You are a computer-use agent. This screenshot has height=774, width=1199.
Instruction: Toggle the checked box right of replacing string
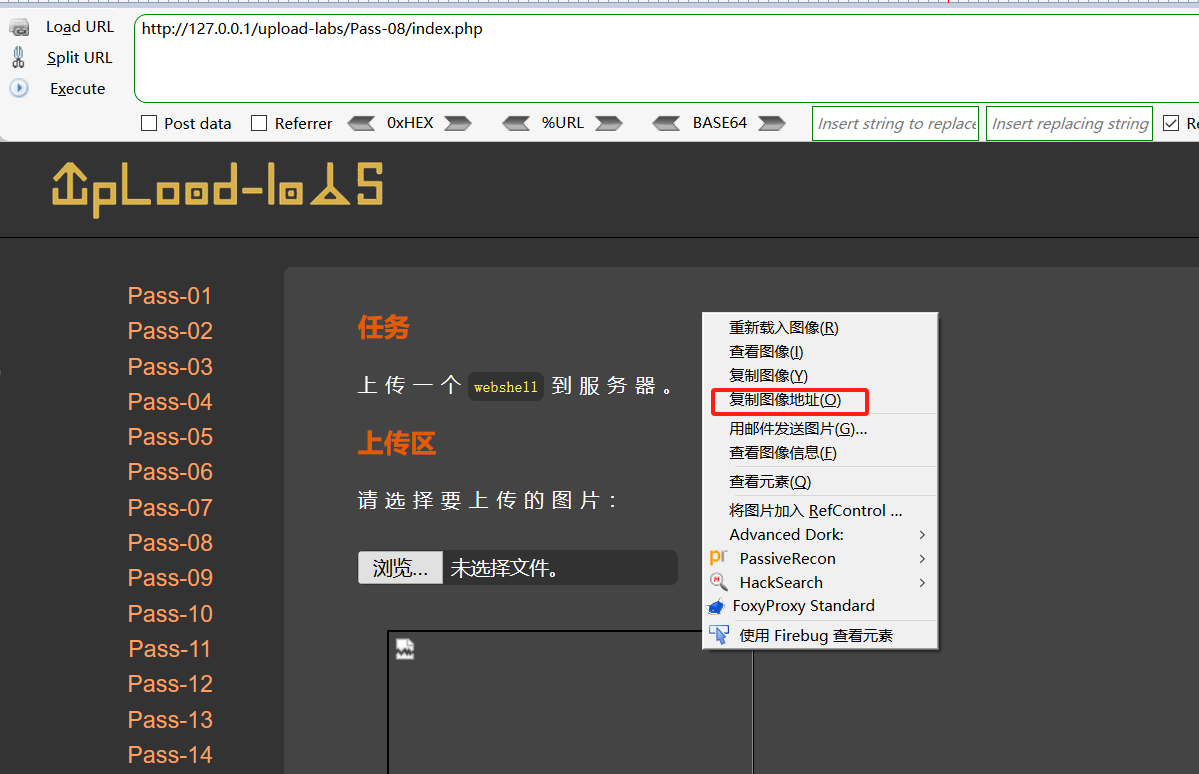tap(1171, 123)
